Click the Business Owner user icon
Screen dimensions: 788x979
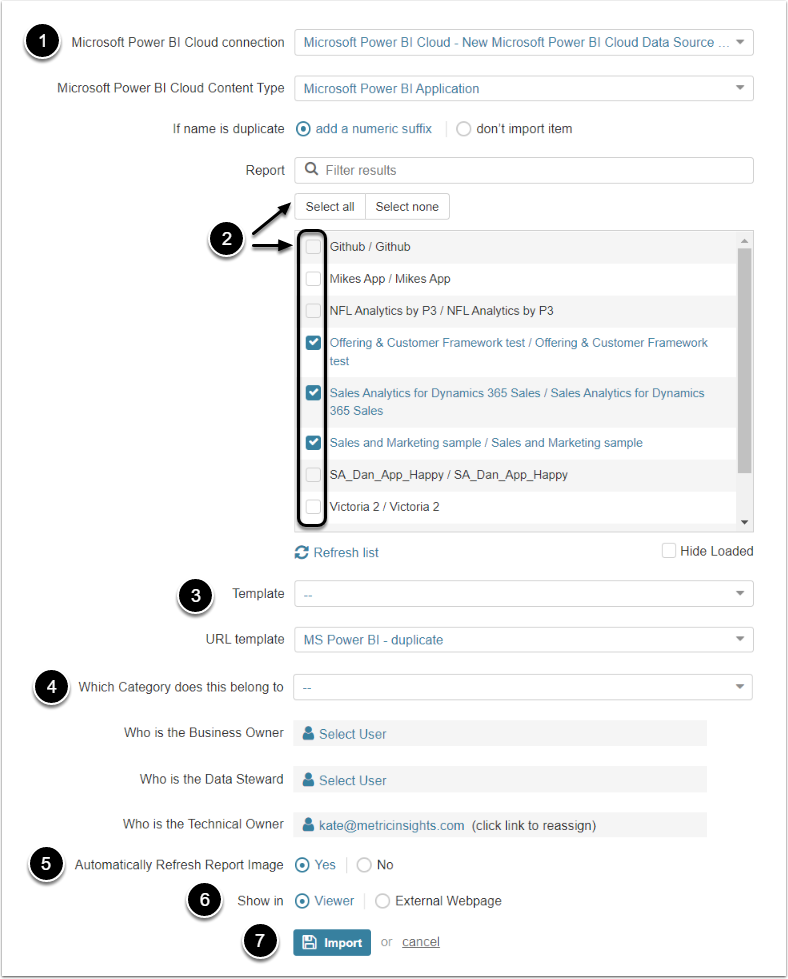[x=309, y=733]
